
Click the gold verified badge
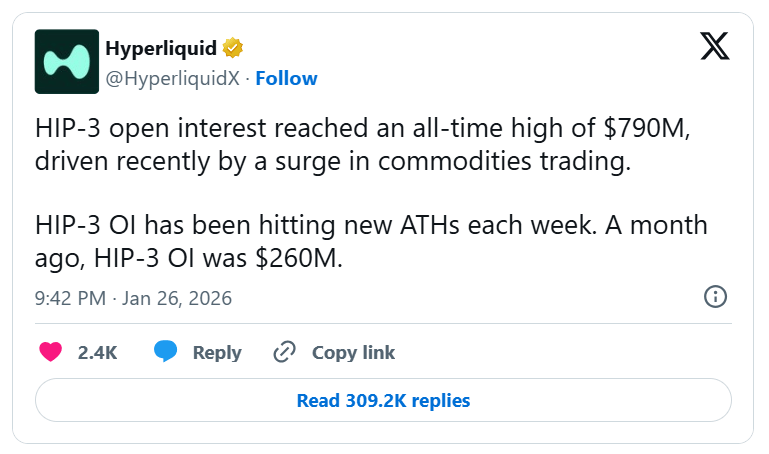(235, 48)
